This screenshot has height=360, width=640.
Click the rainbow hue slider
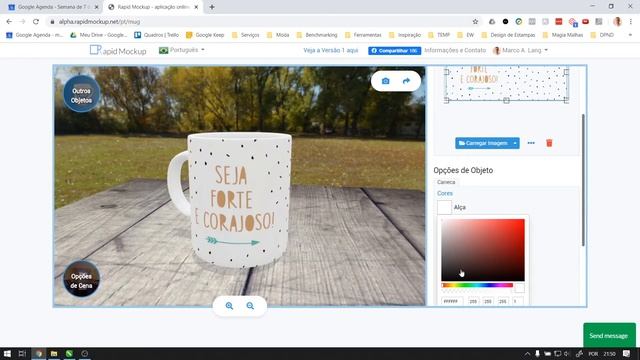(477, 285)
